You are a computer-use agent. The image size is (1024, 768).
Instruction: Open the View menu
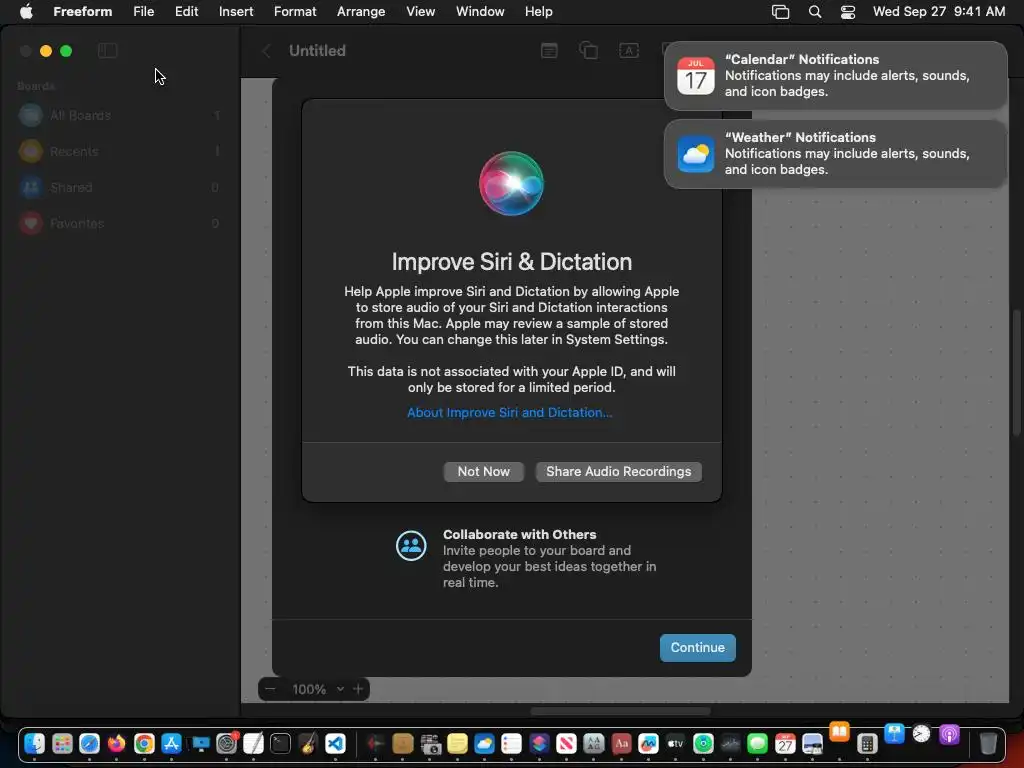coord(421,12)
